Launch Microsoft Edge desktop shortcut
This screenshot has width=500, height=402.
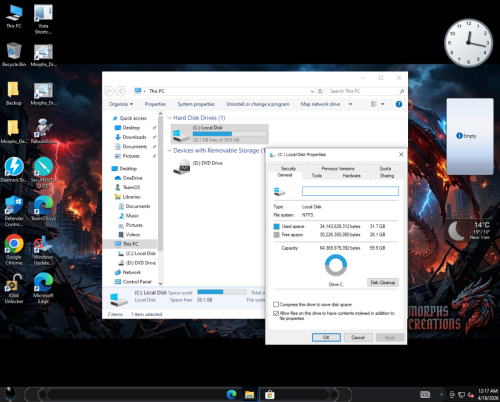[43, 289]
